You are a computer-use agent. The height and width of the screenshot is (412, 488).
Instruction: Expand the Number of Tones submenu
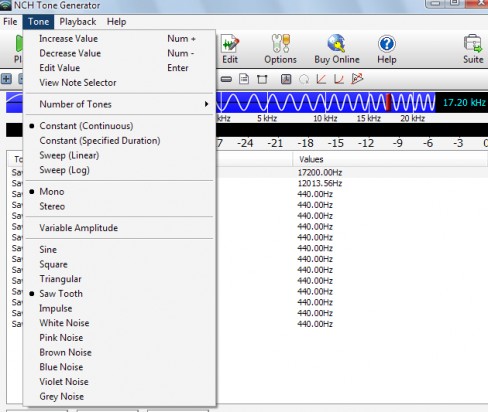pyautogui.click(x=119, y=104)
